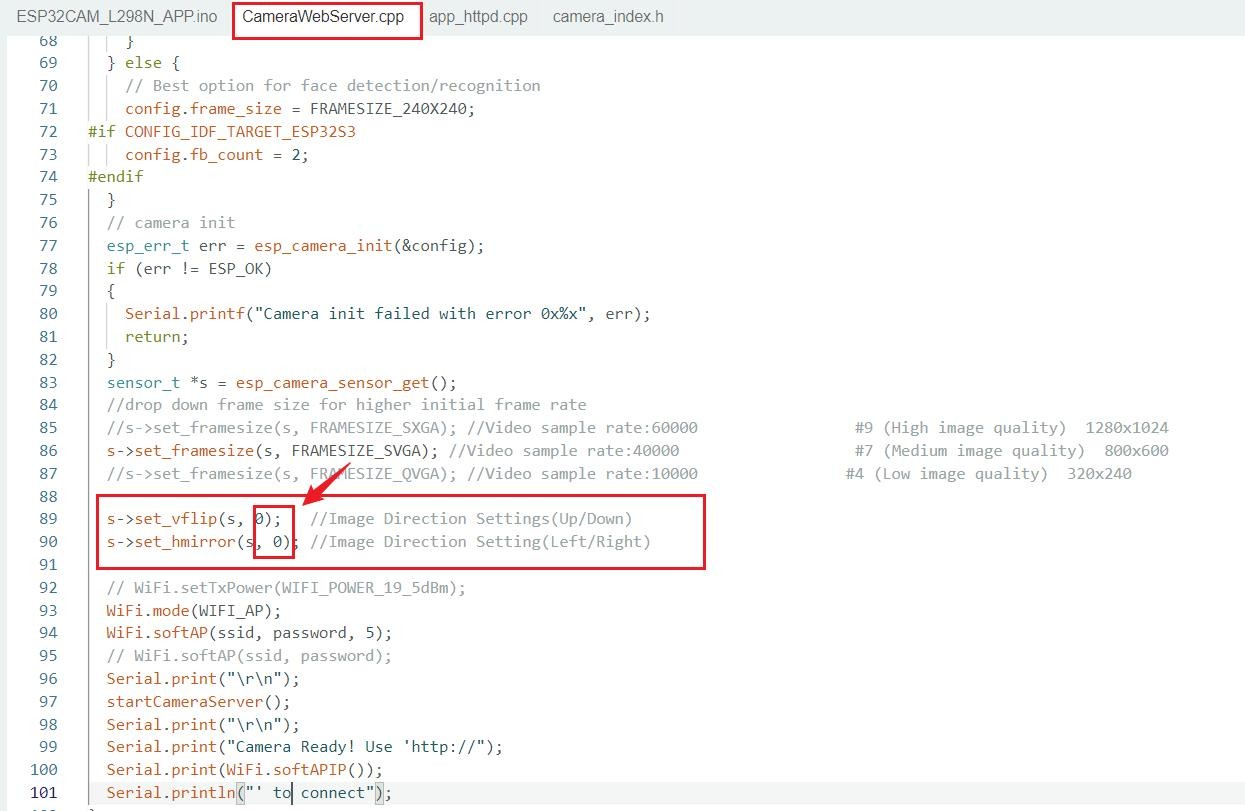
Task: Click the "Serial.print(WiFi.softAPIP());" line
Action: pyautogui.click(x=245, y=770)
